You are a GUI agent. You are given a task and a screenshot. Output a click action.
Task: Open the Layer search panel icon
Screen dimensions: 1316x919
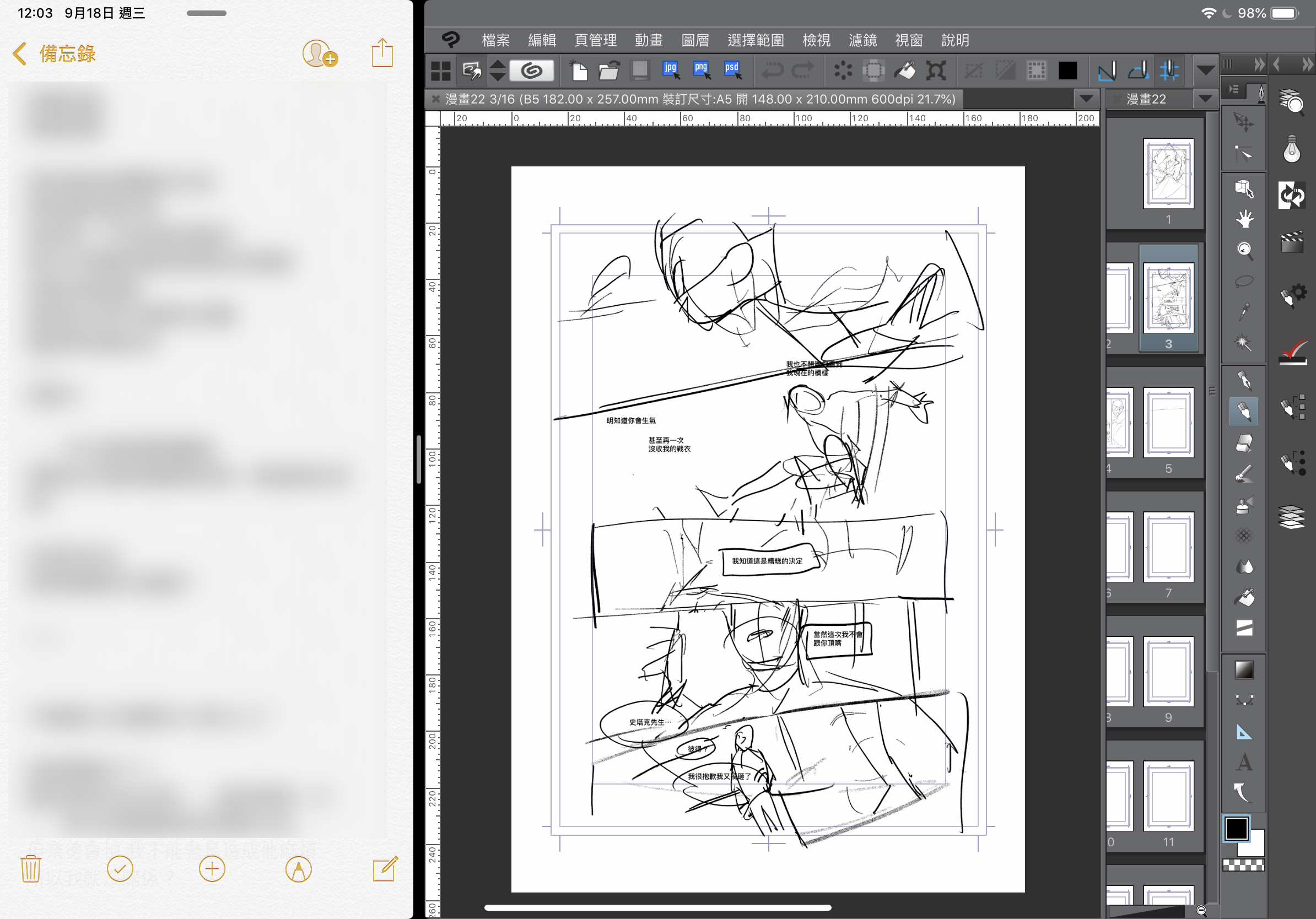tap(1292, 102)
